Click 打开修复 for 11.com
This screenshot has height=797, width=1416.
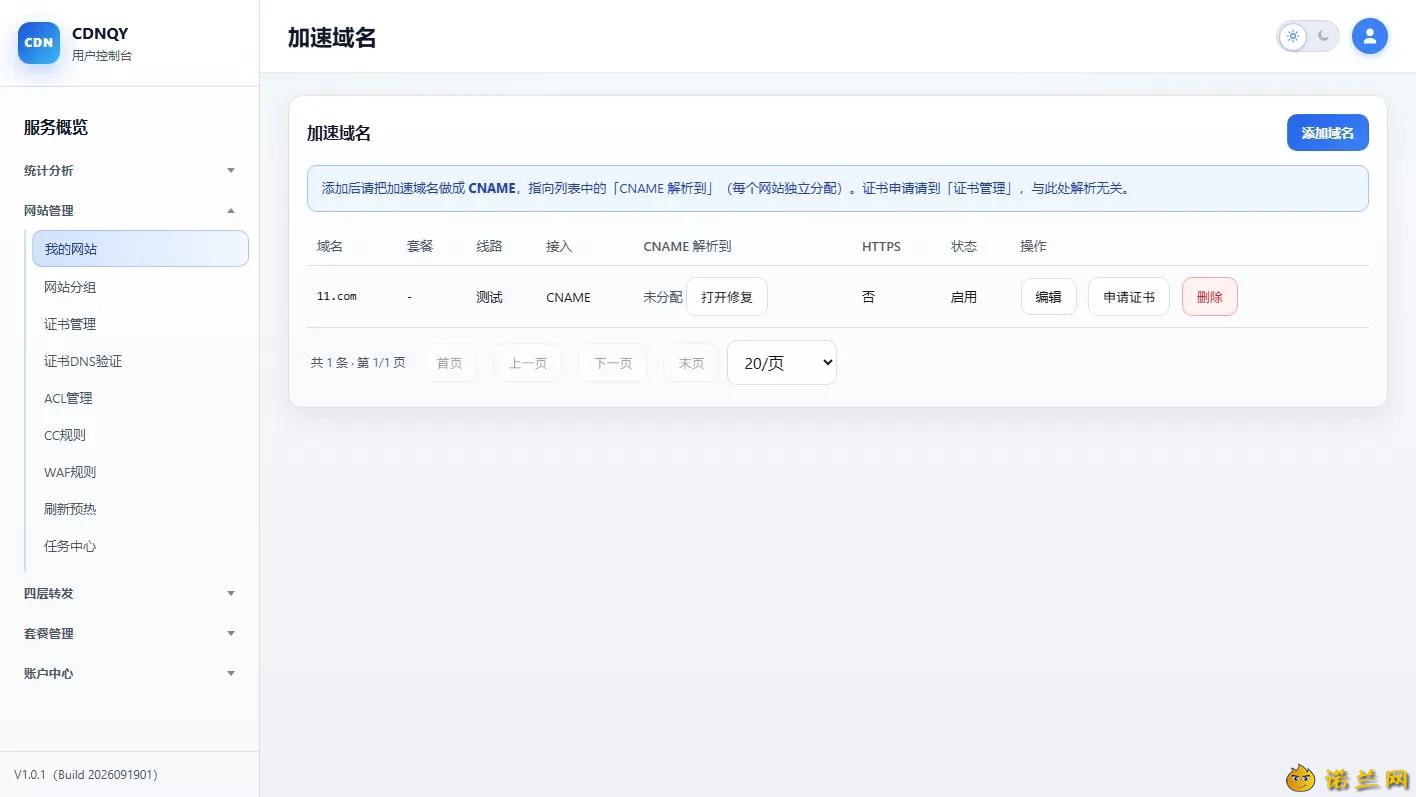(727, 297)
